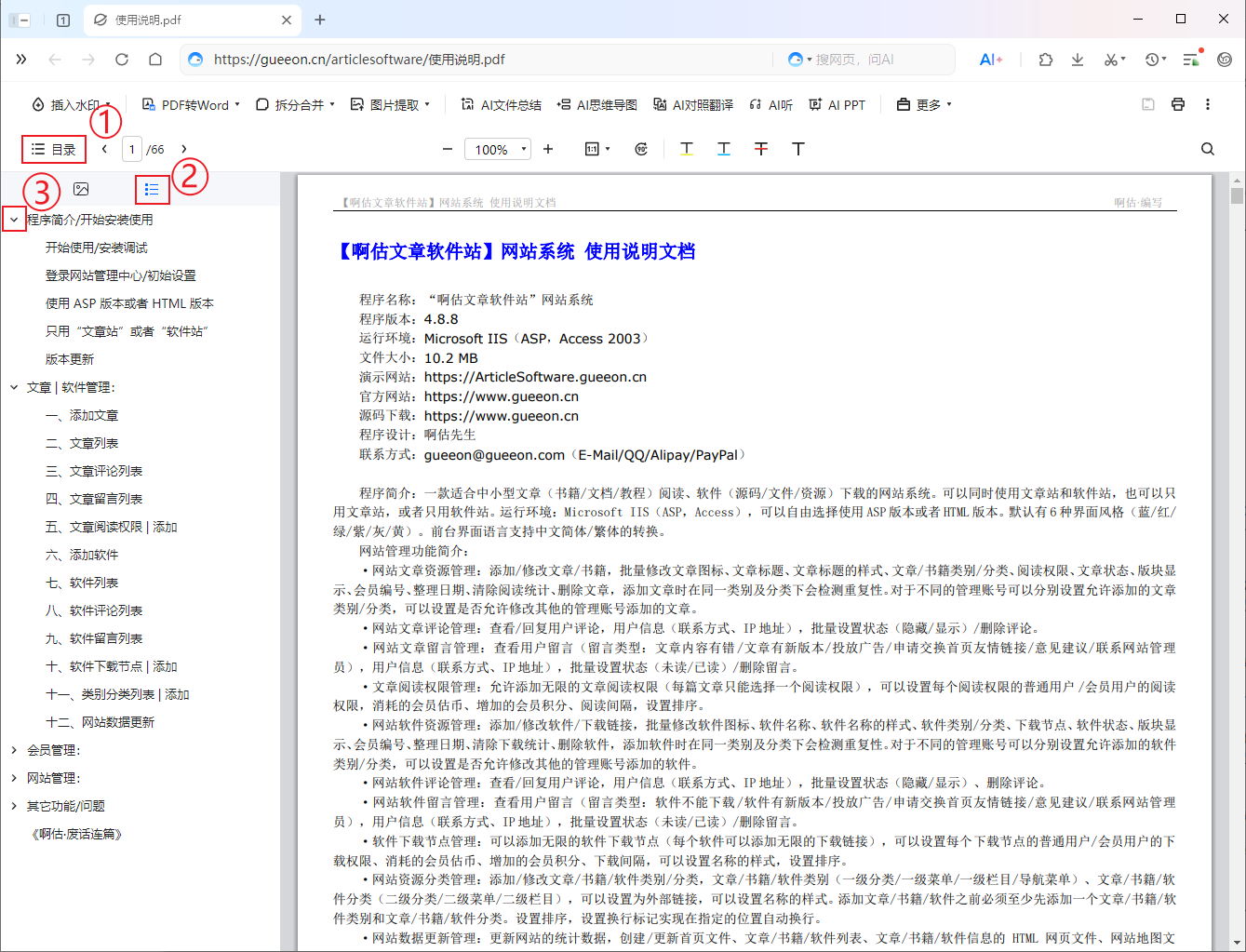
Task: Click the page number input field
Action: click(x=132, y=149)
